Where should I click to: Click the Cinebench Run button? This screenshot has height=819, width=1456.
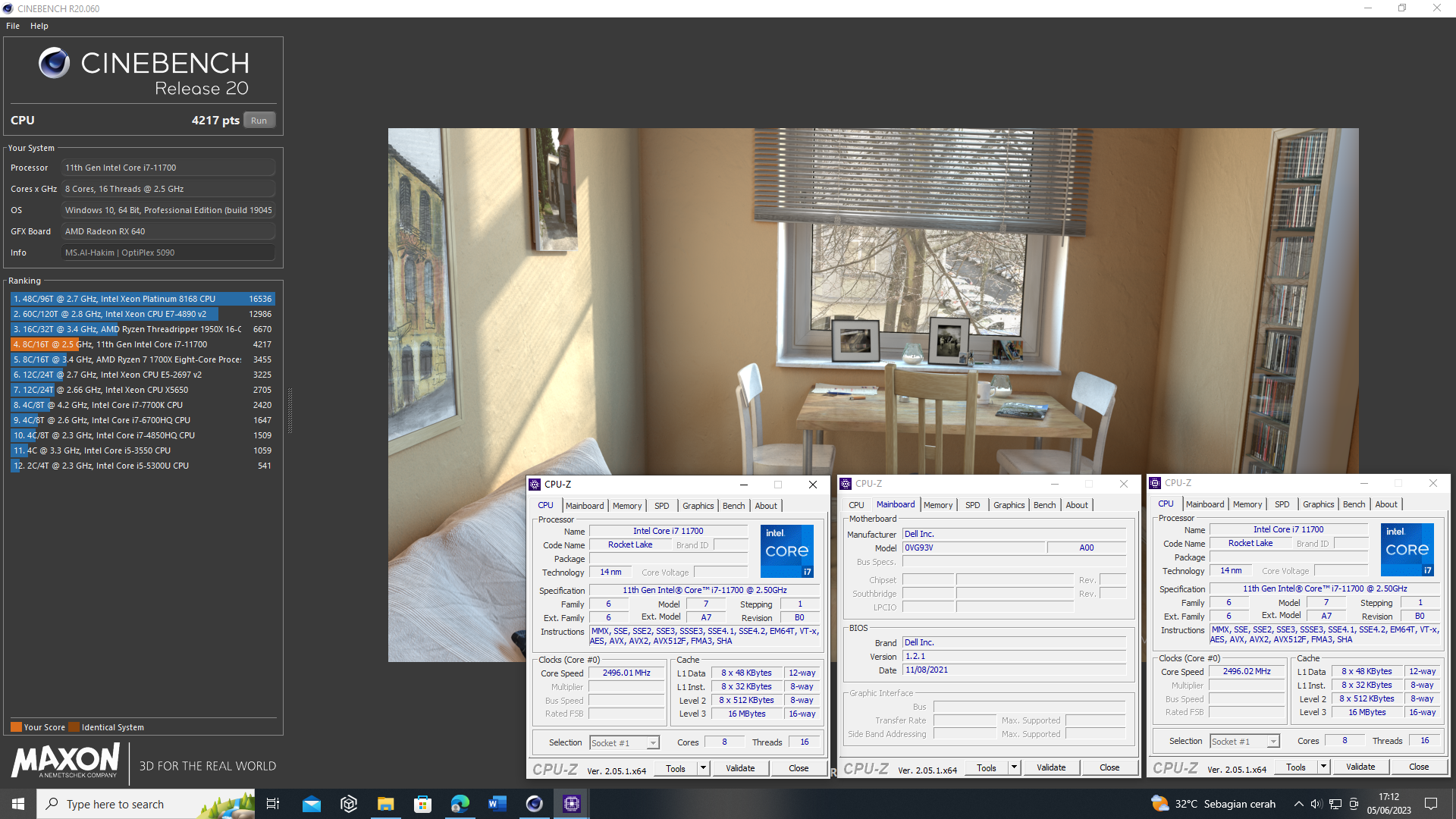pos(259,121)
